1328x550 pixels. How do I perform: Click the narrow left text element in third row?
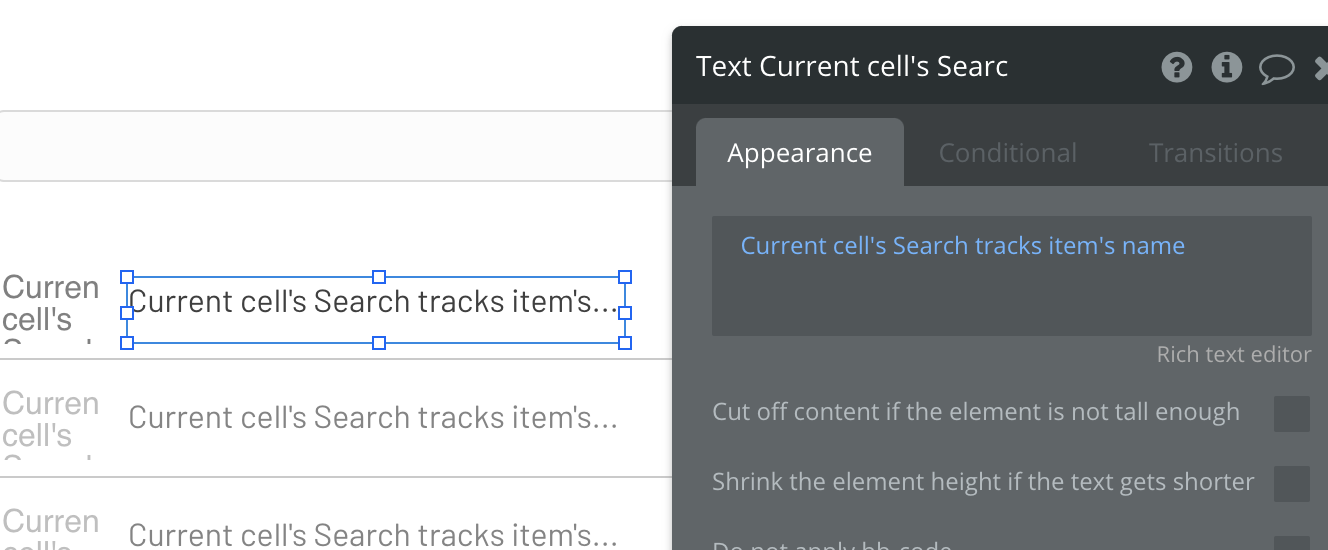coord(50,532)
